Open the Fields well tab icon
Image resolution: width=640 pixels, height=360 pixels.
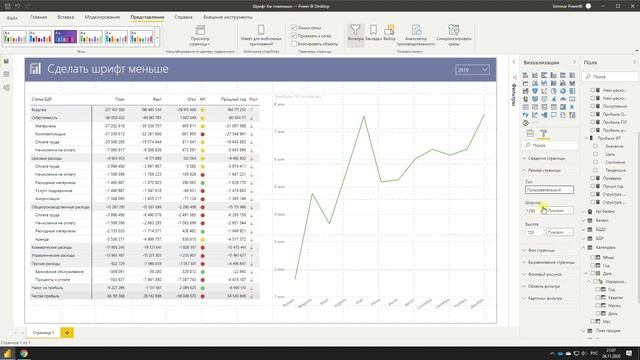click(530, 133)
